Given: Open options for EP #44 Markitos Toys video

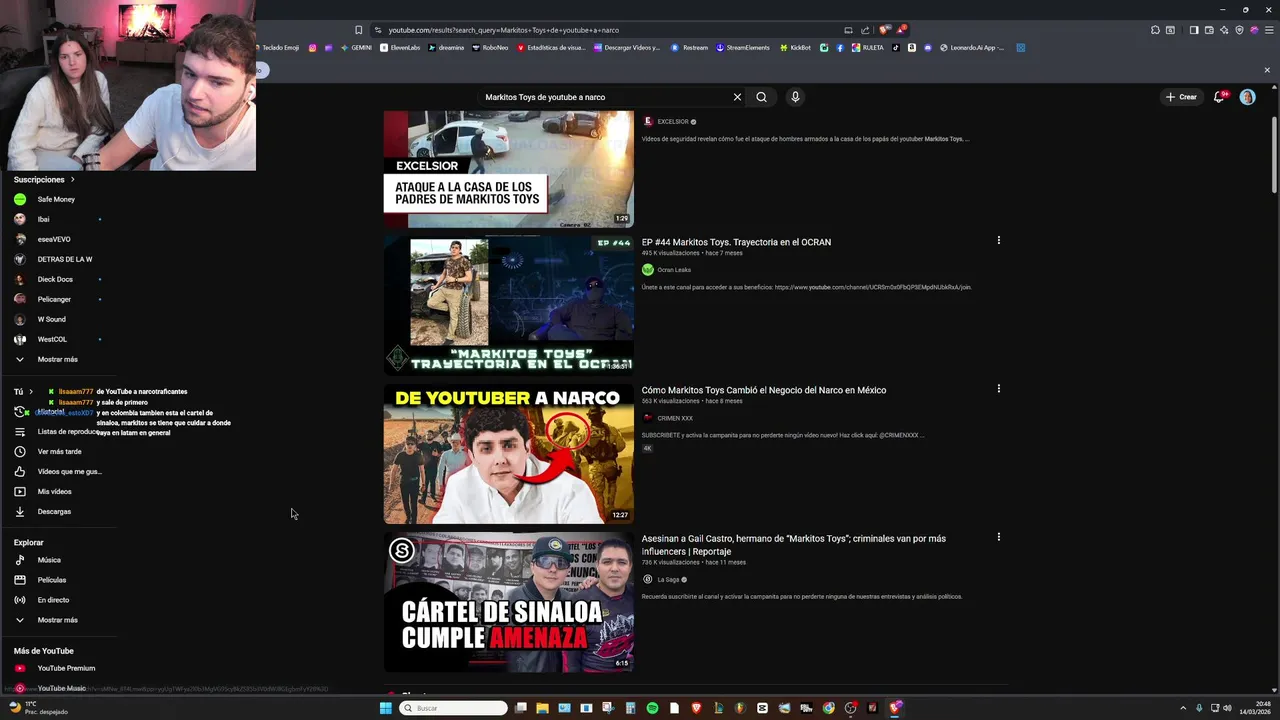Looking at the screenshot, I should (x=998, y=240).
